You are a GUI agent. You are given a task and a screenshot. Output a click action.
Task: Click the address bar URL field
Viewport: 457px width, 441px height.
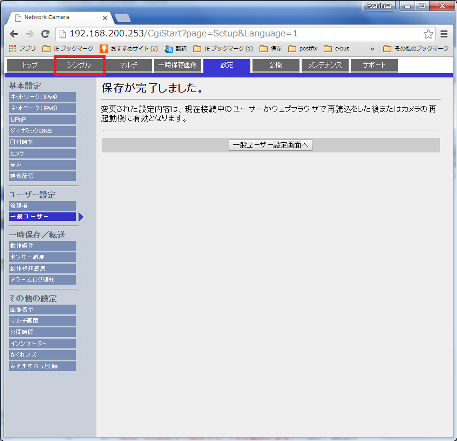[241, 34]
